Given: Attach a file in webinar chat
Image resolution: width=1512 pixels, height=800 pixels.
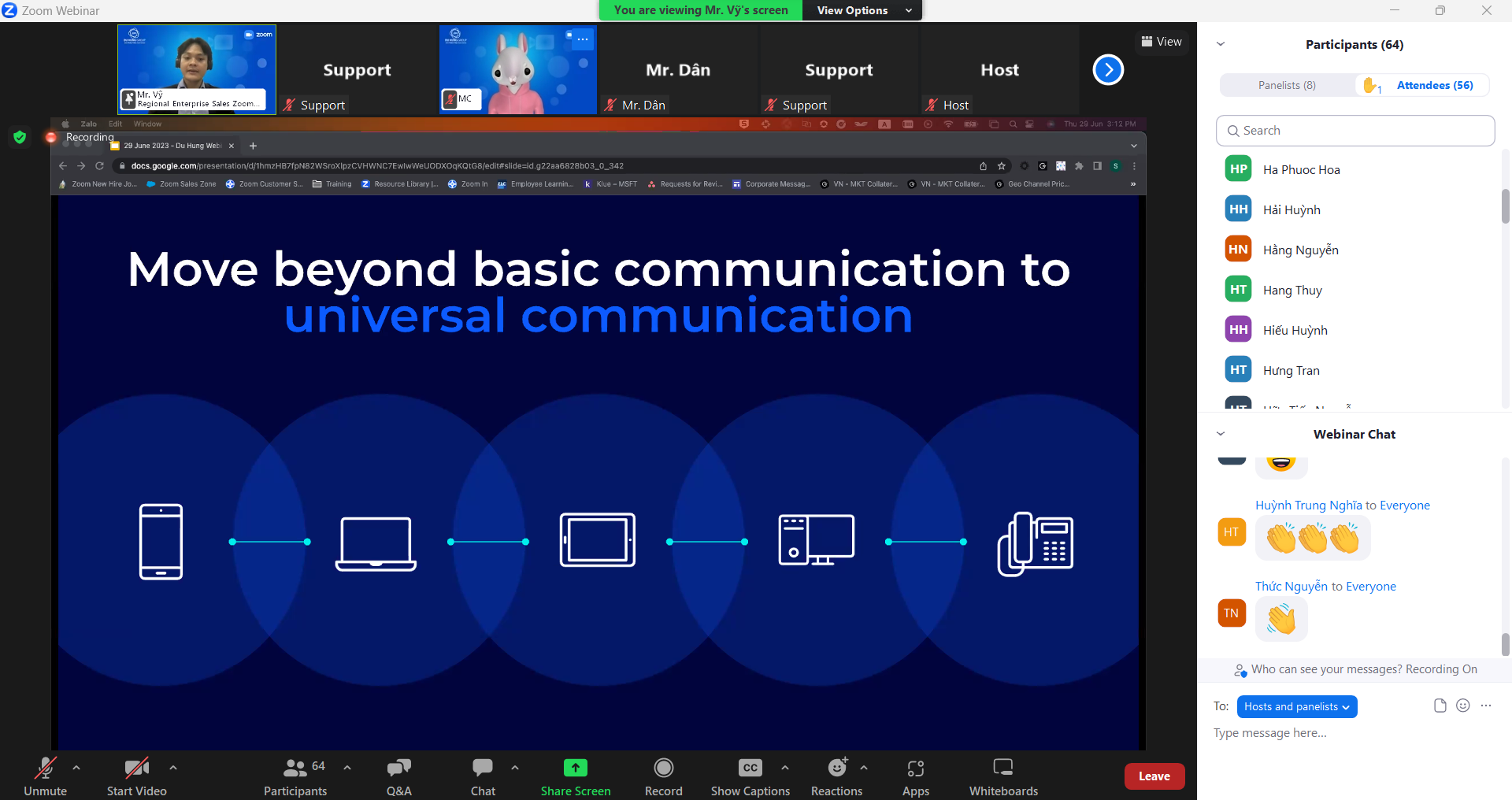Looking at the screenshot, I should (1441, 706).
